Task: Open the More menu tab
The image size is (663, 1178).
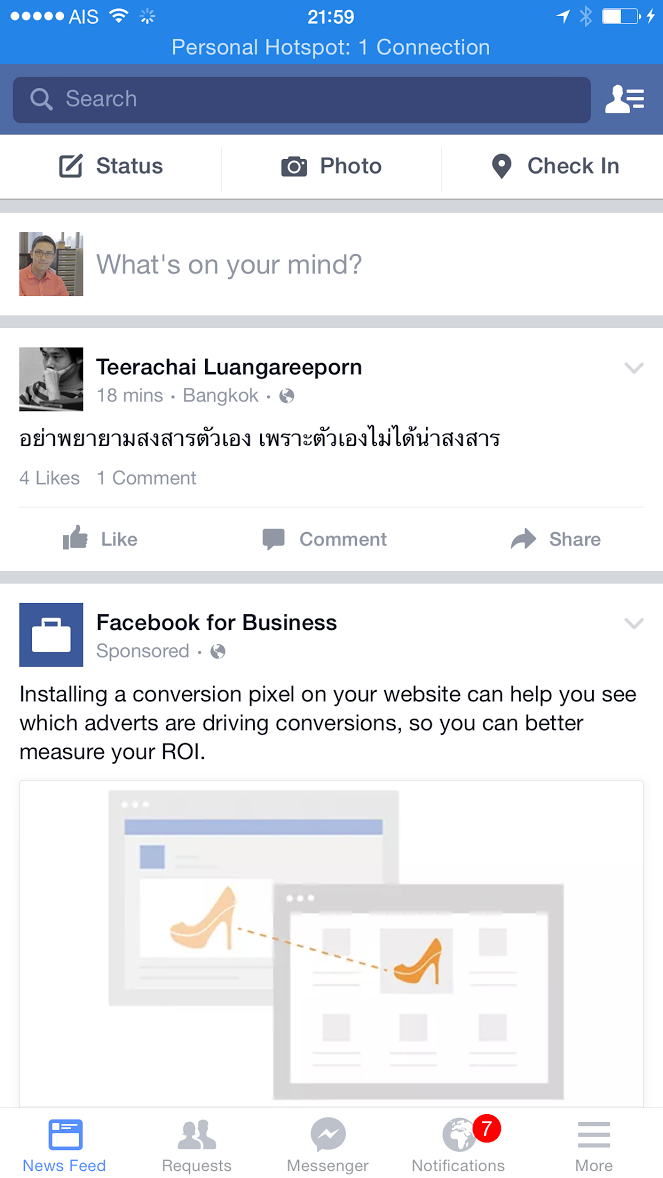Action: click(594, 1144)
